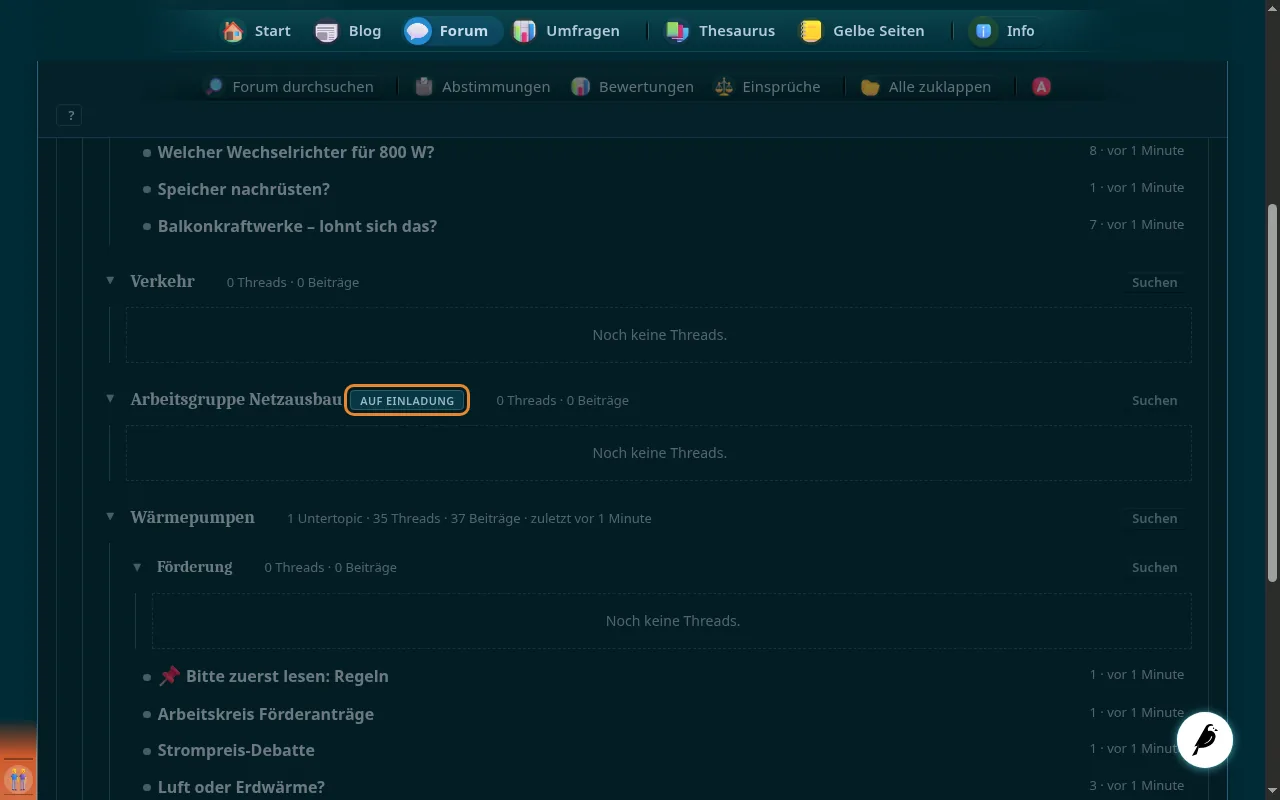Image resolution: width=1280 pixels, height=800 pixels.
Task: Open thread Strompreis-Debatte
Action: (x=236, y=750)
